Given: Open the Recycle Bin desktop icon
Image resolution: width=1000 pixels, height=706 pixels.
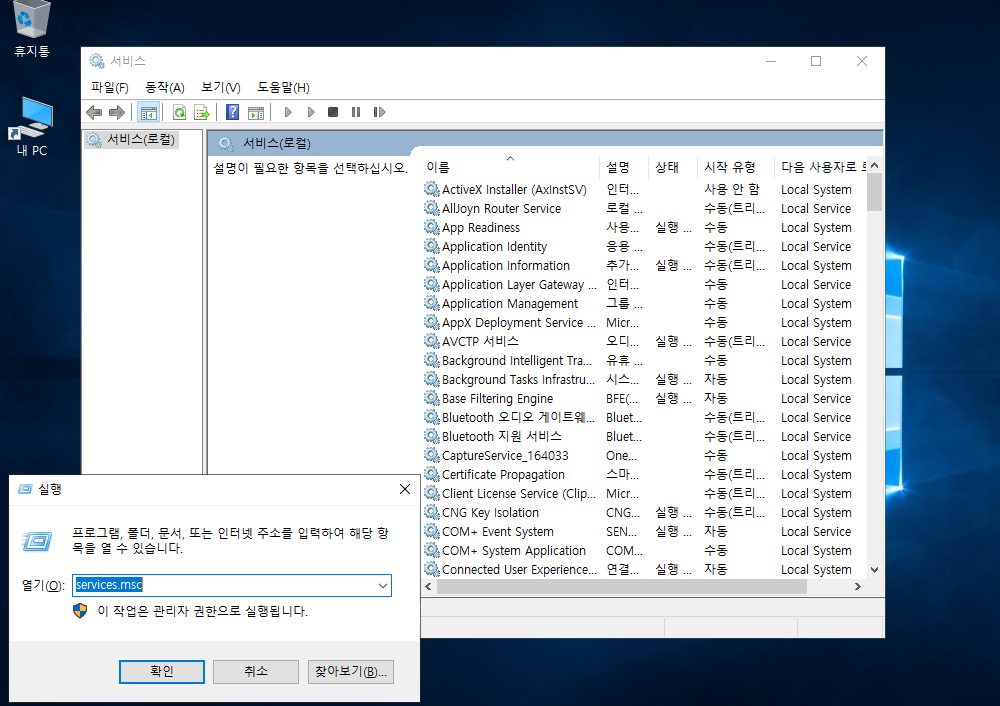Looking at the screenshot, I should pyautogui.click(x=31, y=29).
